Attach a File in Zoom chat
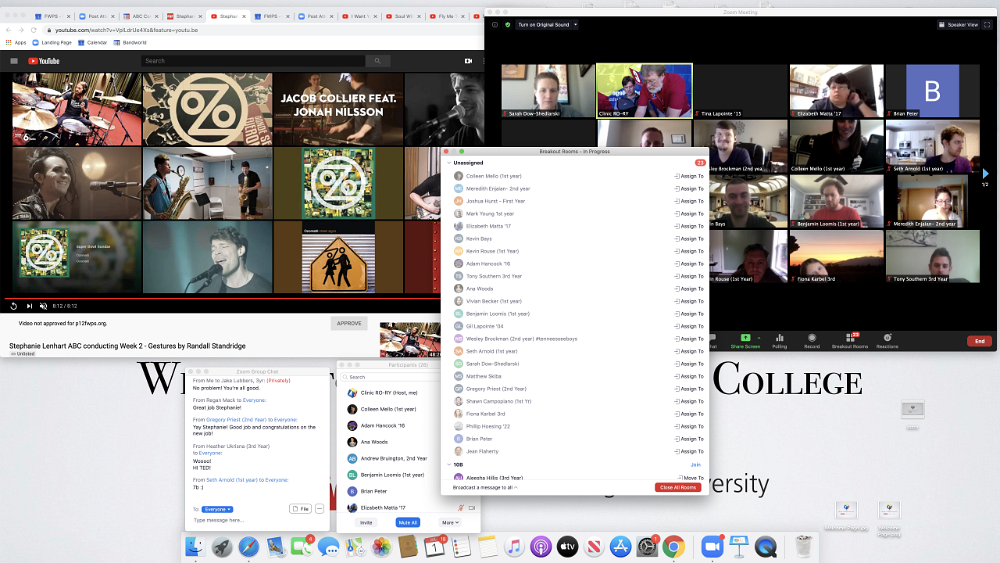The width and height of the screenshot is (1000, 563). point(300,509)
